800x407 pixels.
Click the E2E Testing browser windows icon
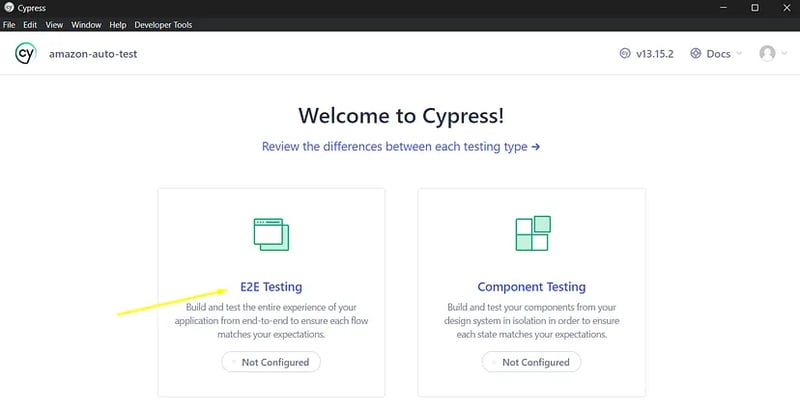click(271, 235)
